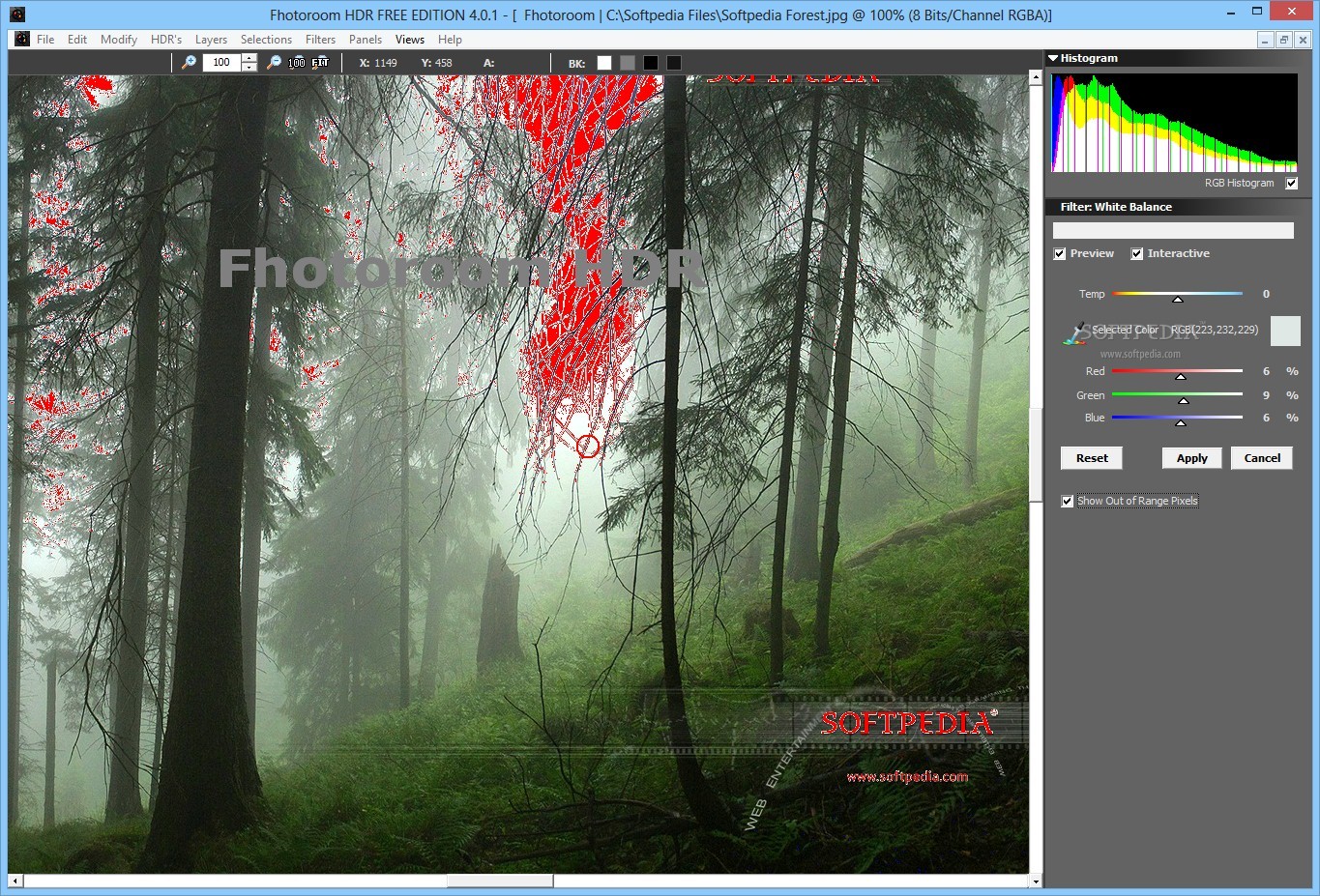
Task: Click the Temp value '0'
Action: pyautogui.click(x=1266, y=294)
